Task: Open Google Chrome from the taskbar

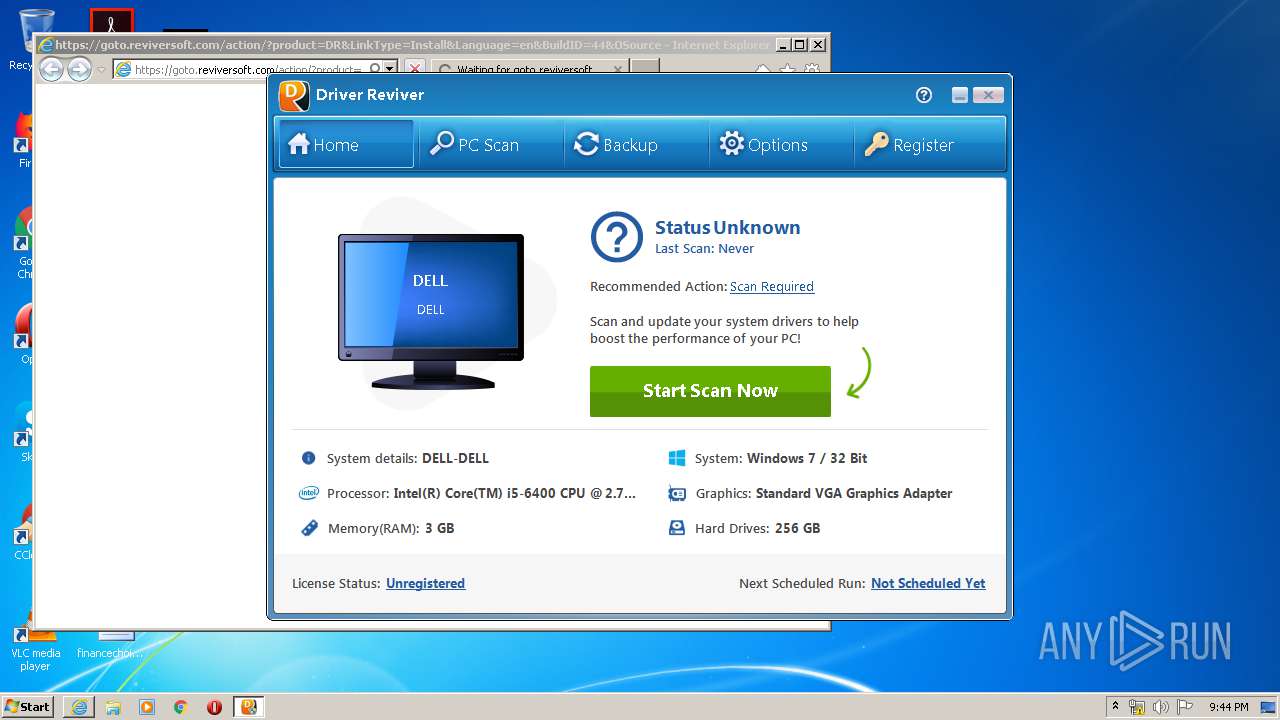Action: [x=181, y=707]
